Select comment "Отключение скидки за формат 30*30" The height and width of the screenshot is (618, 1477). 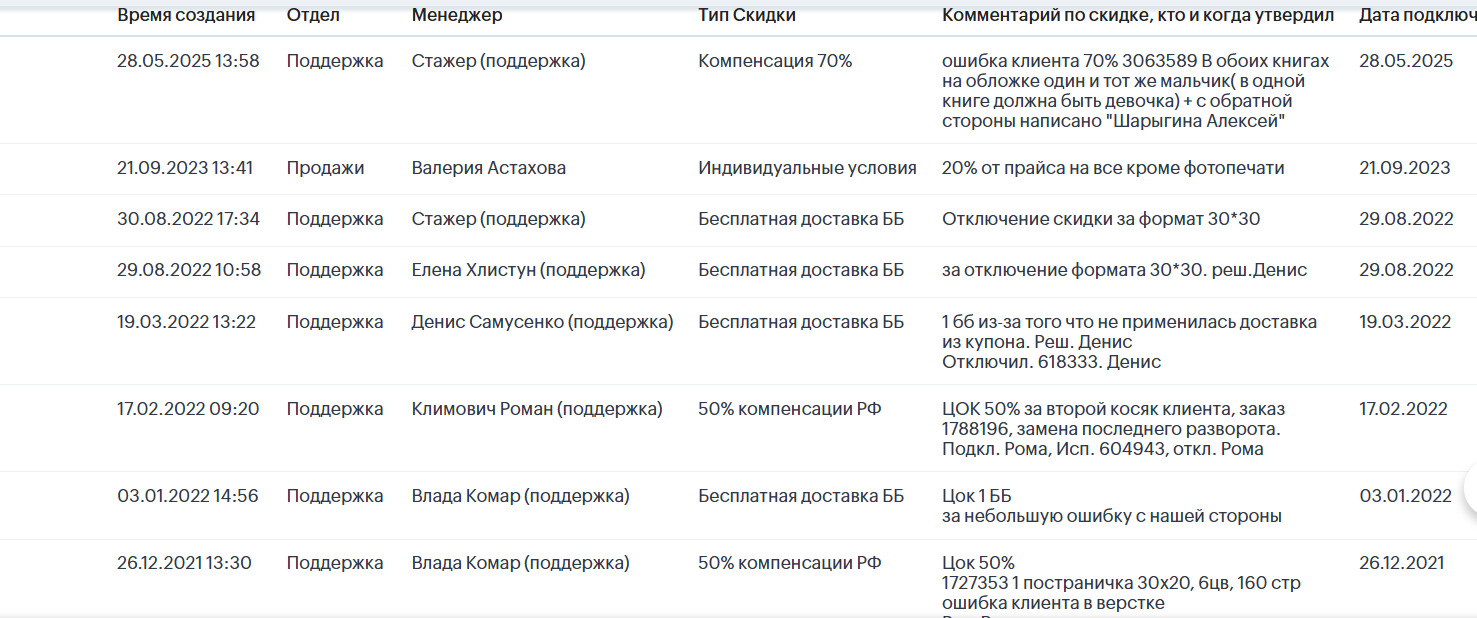pyautogui.click(x=1101, y=219)
